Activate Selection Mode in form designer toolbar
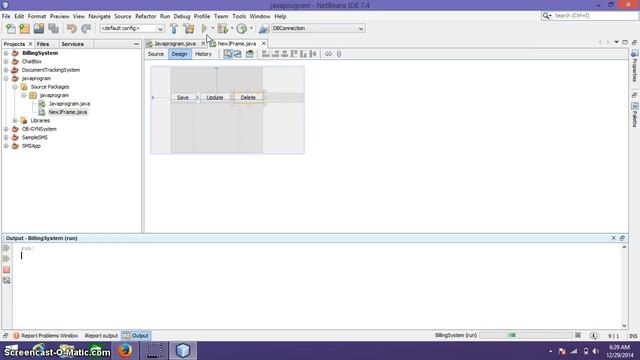Screen dimensions: 640x360 pyautogui.click(x=228, y=54)
